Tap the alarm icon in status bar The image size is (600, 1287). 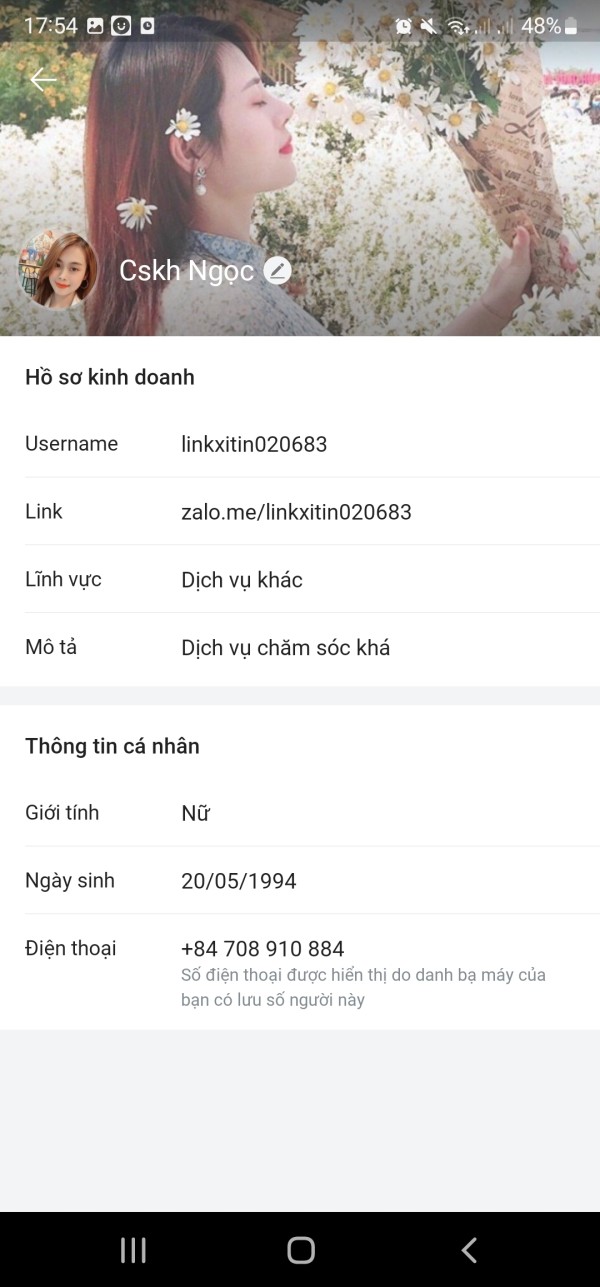(404, 26)
